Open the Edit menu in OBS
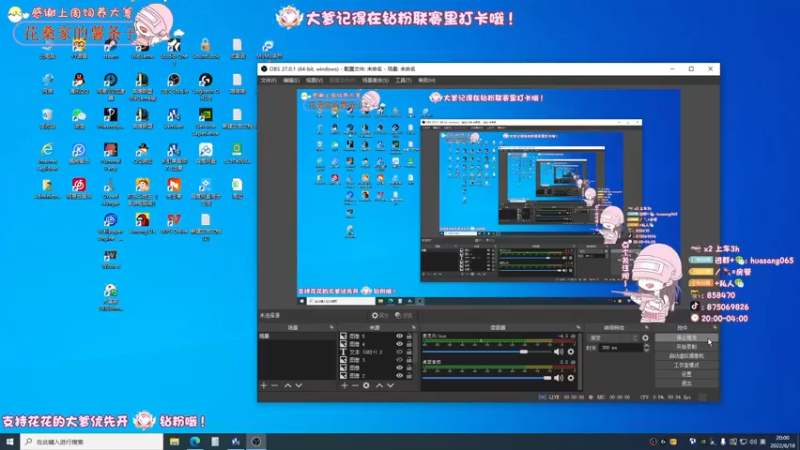Image resolution: width=800 pixels, height=450 pixels. click(291, 81)
